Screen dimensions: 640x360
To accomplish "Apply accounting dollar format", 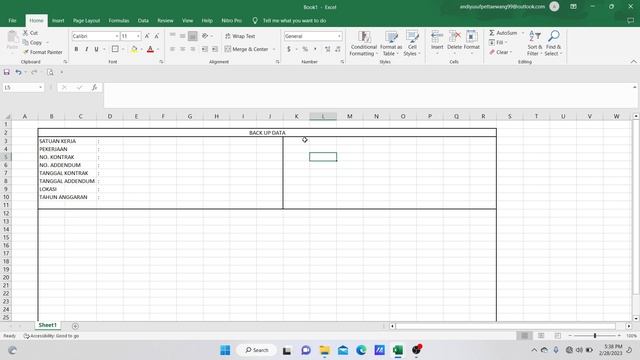I will pos(289,49).
